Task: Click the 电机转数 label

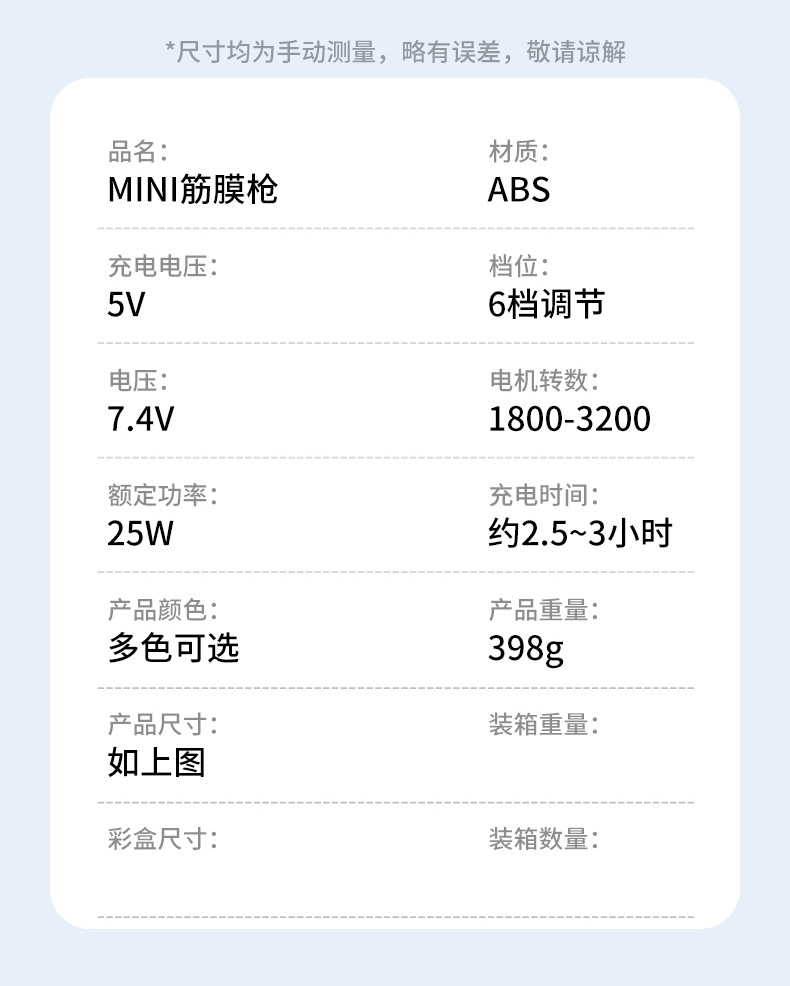Action: pyautogui.click(x=543, y=381)
